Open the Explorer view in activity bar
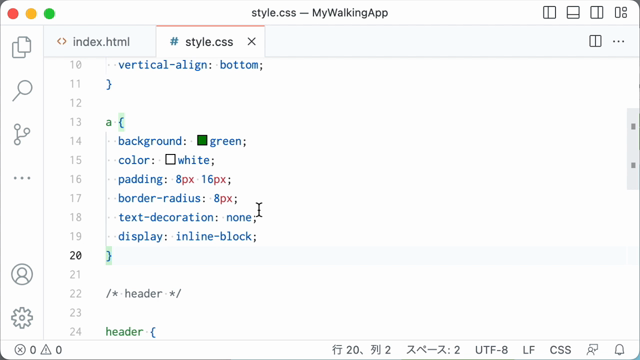This screenshot has height=360, width=640. coord(22,47)
